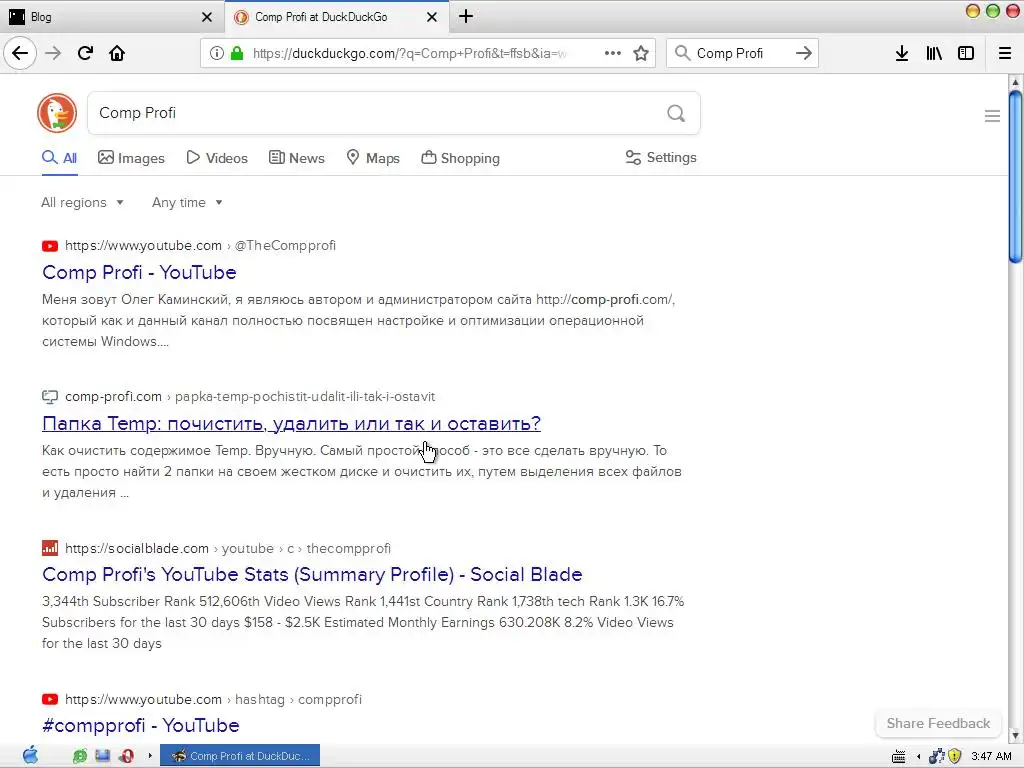Click the Social Blade result favicon
Image resolution: width=1024 pixels, height=768 pixels.
(50, 548)
